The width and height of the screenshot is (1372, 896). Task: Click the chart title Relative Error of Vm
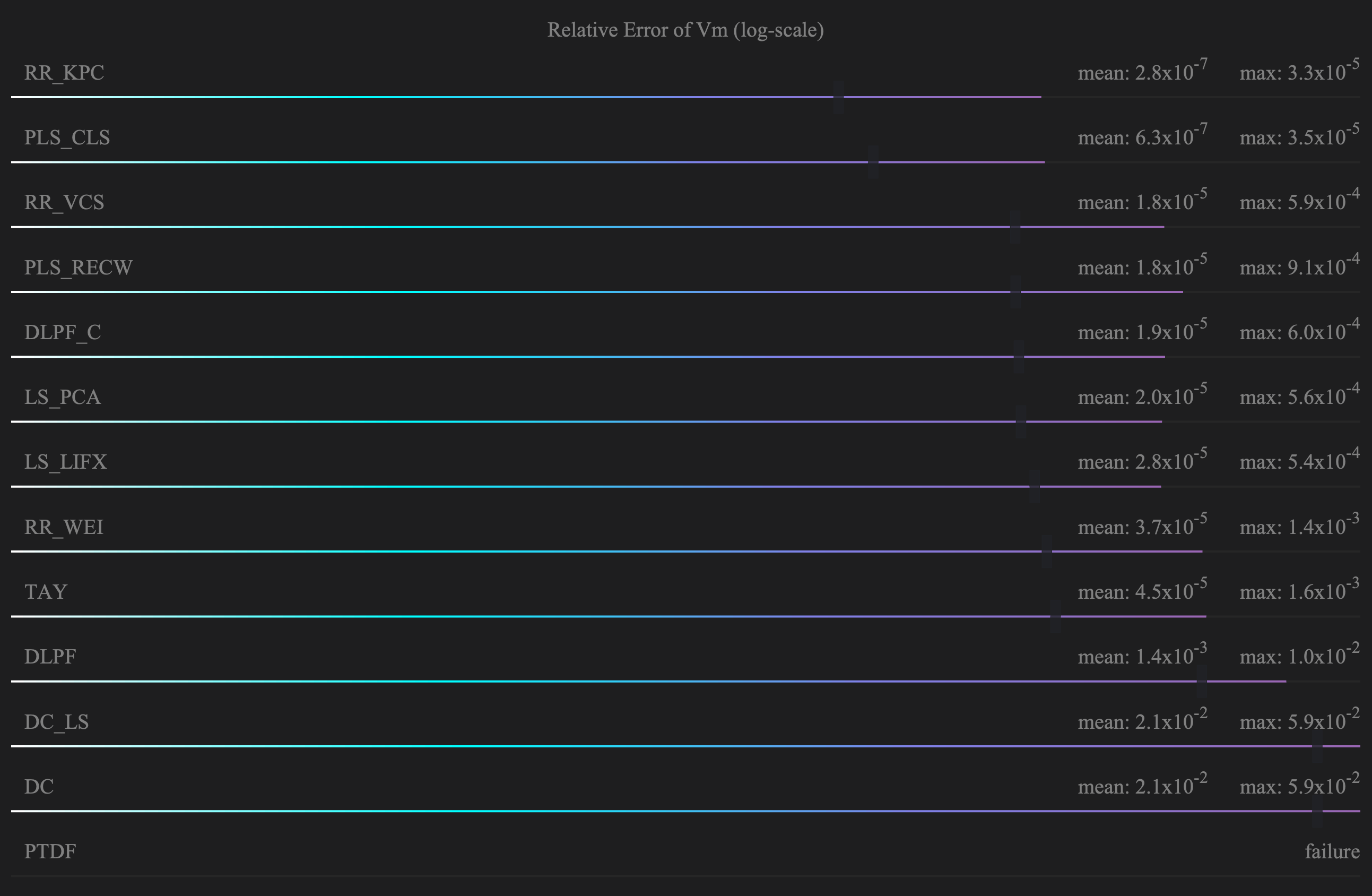click(x=685, y=30)
